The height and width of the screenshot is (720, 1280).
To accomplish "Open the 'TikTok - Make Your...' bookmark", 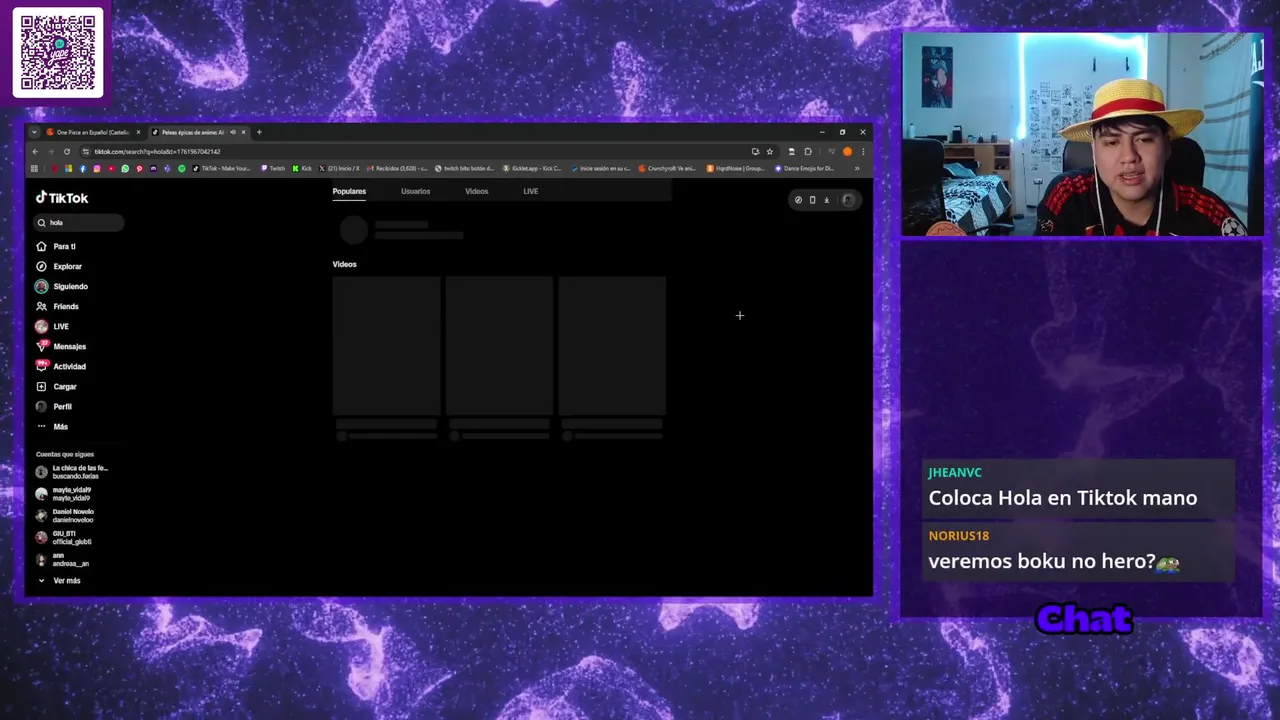I will [221, 168].
